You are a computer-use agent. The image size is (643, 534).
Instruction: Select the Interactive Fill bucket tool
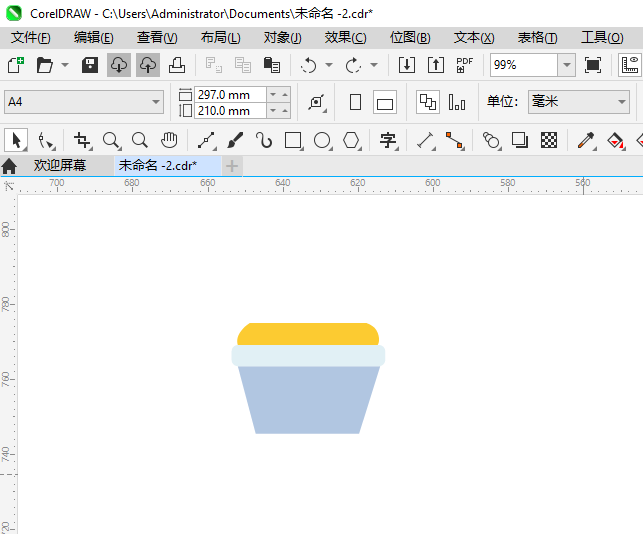615,141
